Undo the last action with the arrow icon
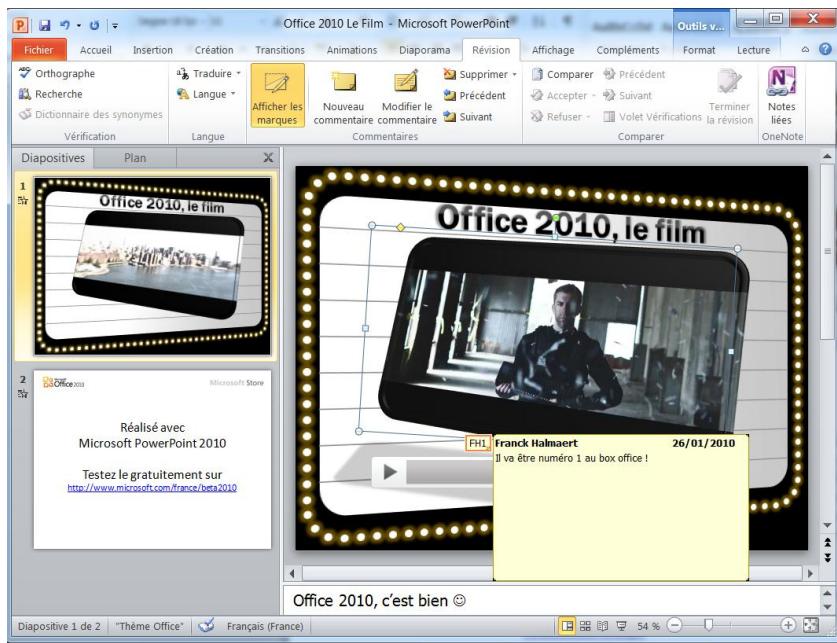The image size is (837, 643). pyautogui.click(x=65, y=25)
